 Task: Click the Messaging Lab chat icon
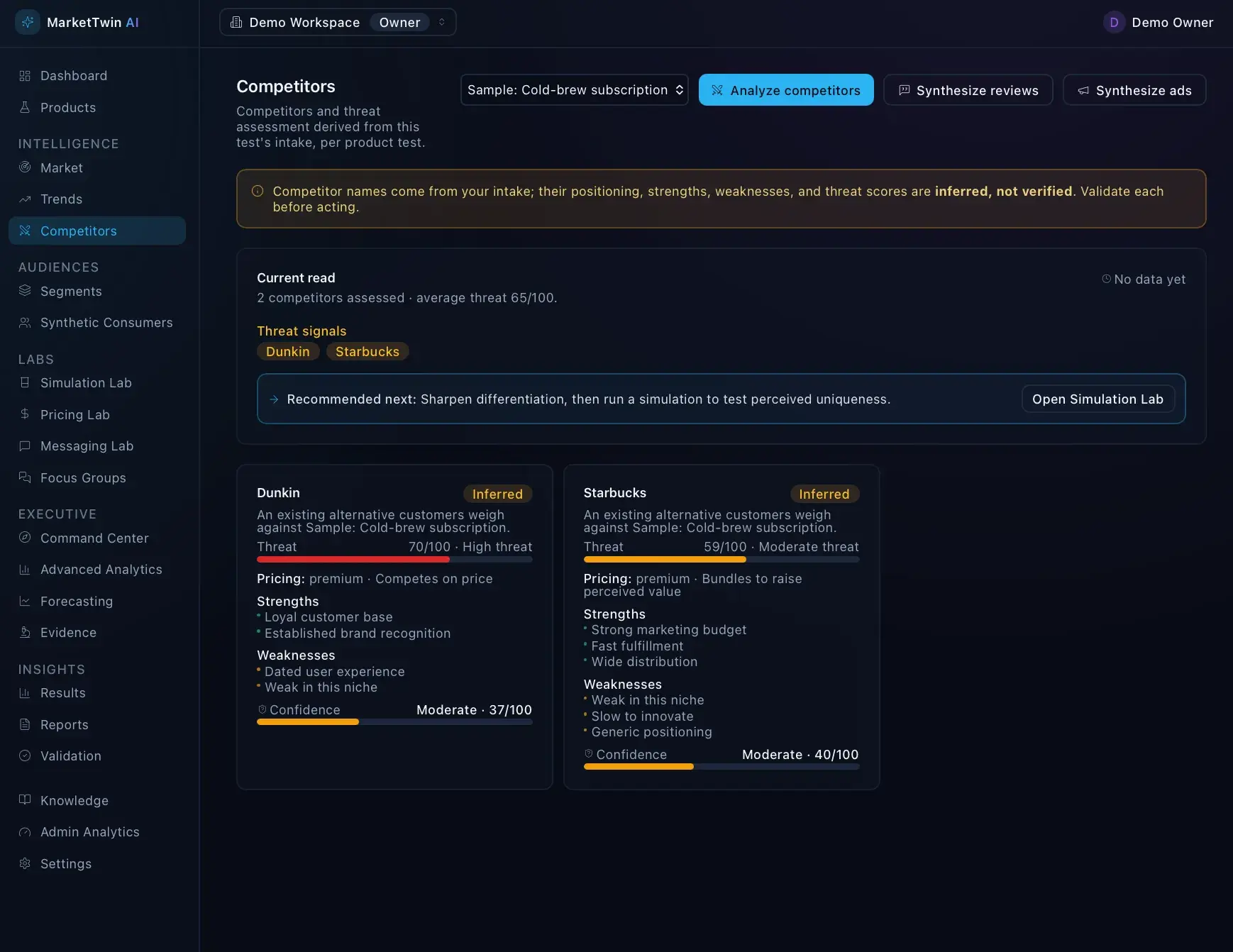click(x=25, y=446)
